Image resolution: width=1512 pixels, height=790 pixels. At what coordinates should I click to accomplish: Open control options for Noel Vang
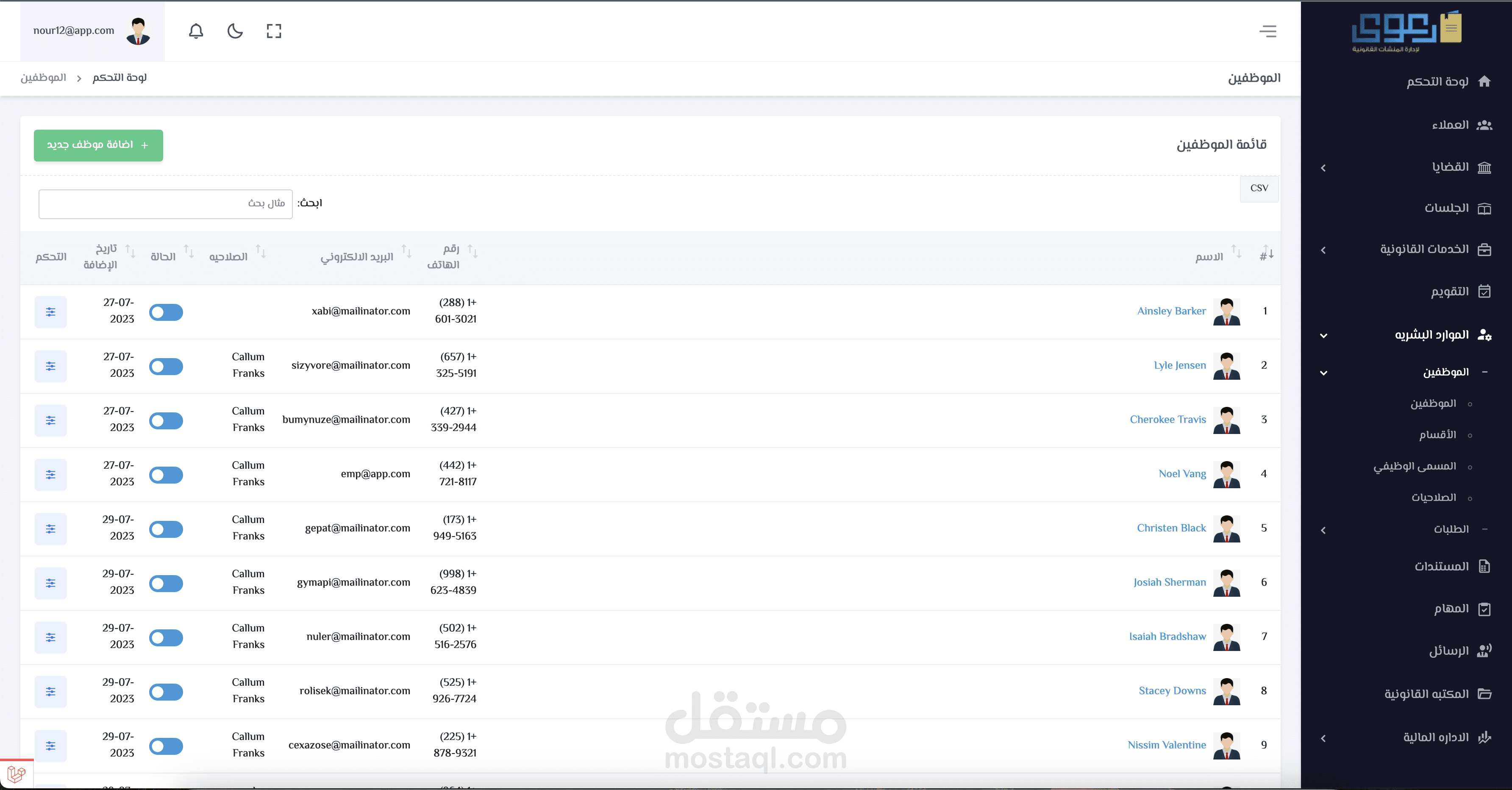pos(50,474)
